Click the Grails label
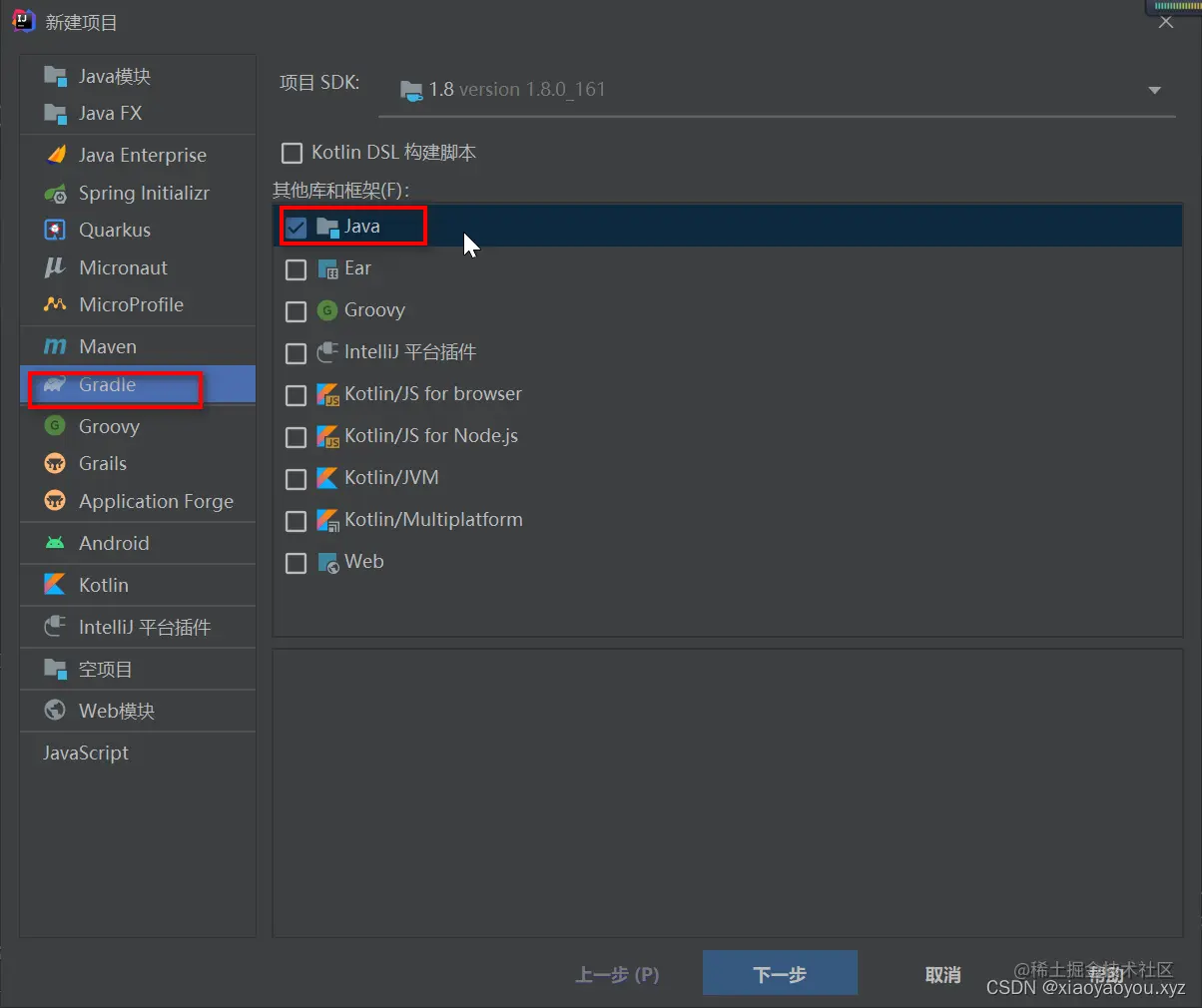1202x1008 pixels. (x=103, y=463)
